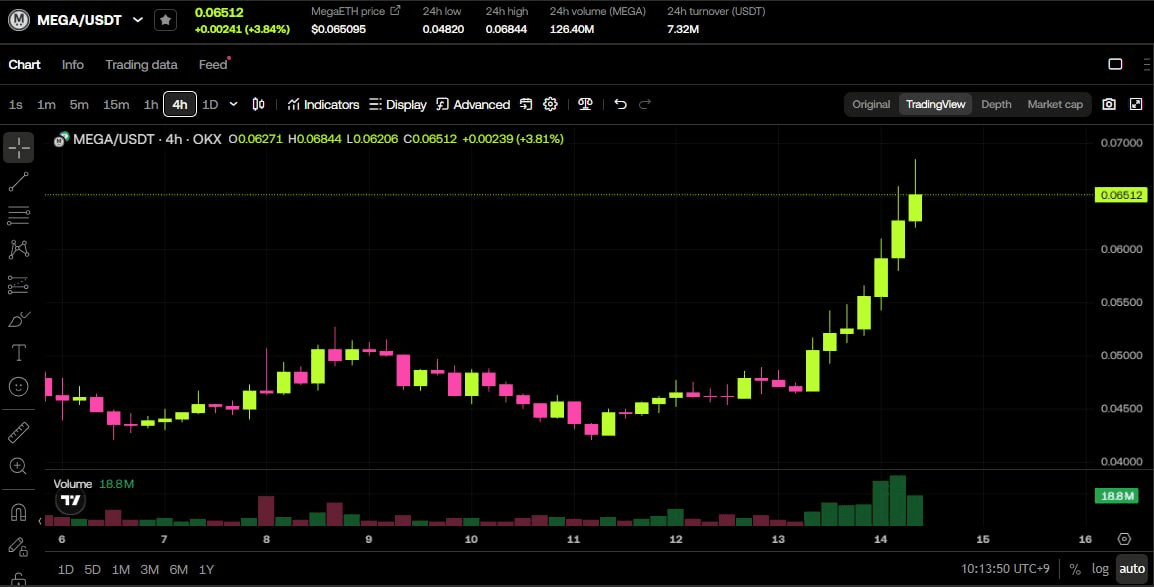Open the candlestick chart type selector
The height and width of the screenshot is (587, 1154).
point(258,104)
